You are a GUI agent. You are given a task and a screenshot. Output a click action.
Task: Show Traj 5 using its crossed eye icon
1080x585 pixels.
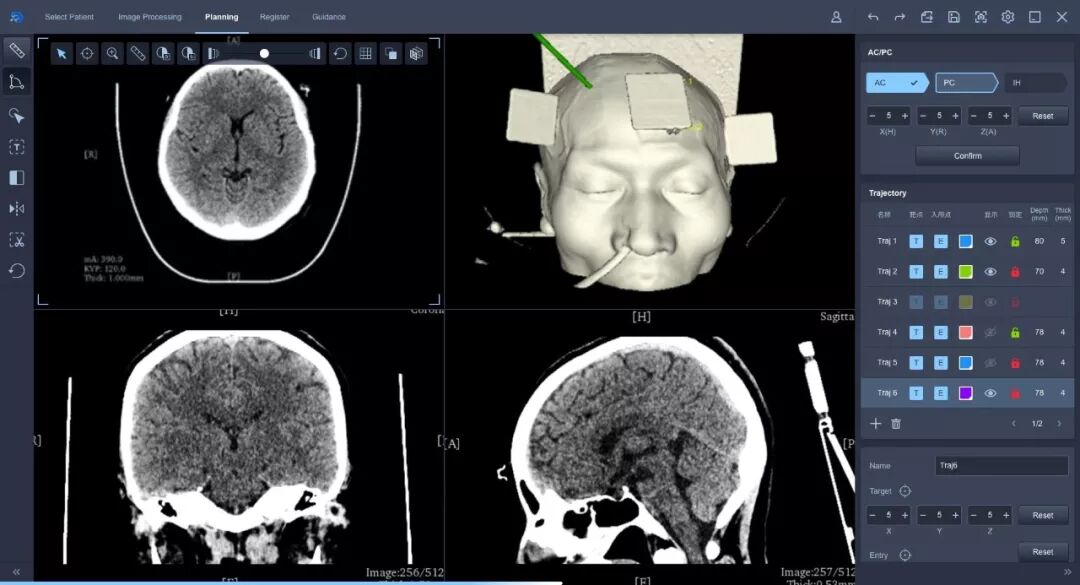click(990, 362)
